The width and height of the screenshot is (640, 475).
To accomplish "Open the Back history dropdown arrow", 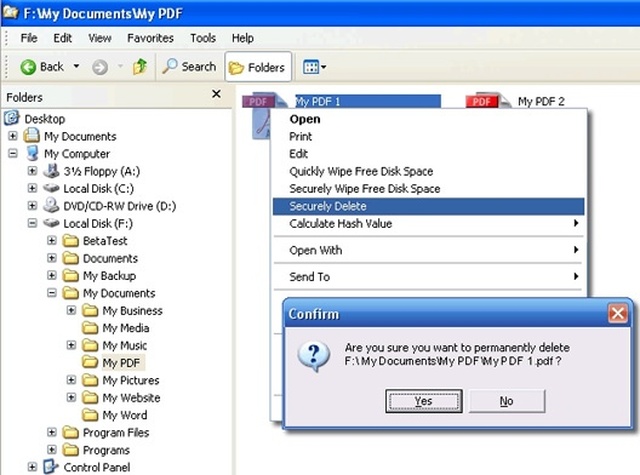I will coord(76,66).
